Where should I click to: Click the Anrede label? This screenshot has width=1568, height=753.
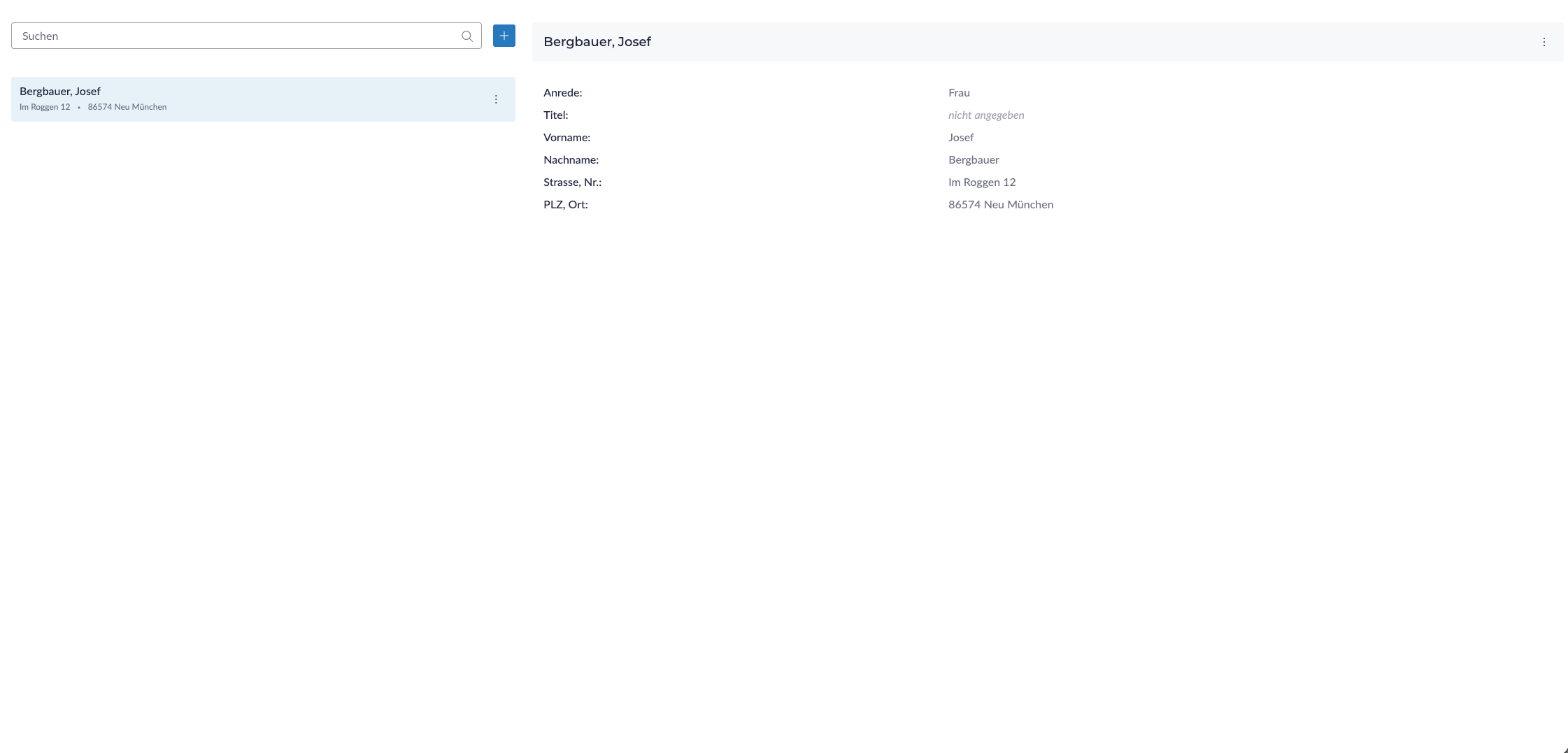pyautogui.click(x=562, y=93)
